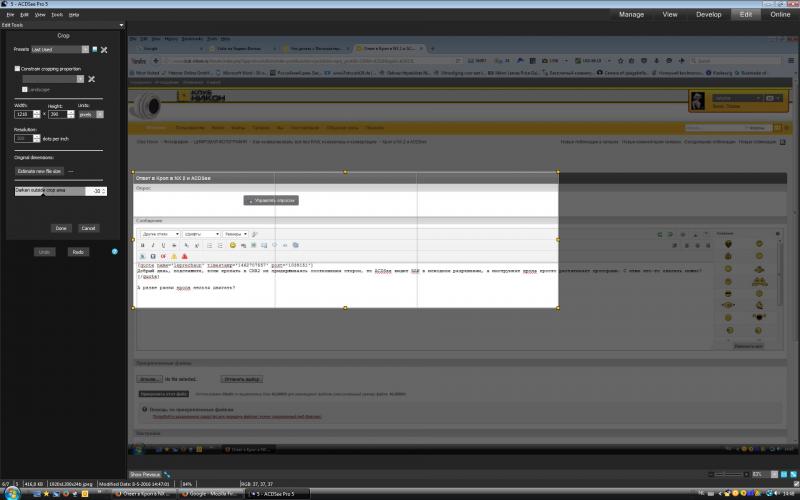Click the fit image zoom icon
The width and height of the screenshot is (800, 500).
point(793,474)
